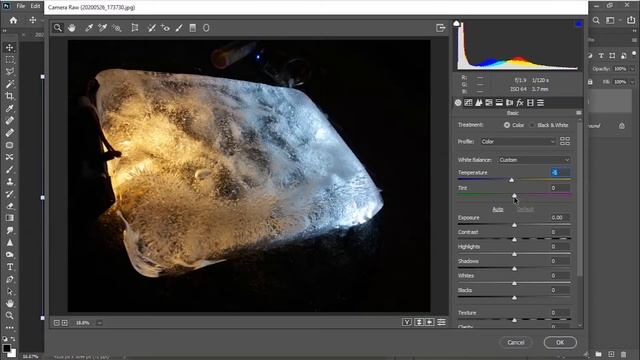
Task: Select the Black & White treatment radio button
Action: click(x=532, y=125)
